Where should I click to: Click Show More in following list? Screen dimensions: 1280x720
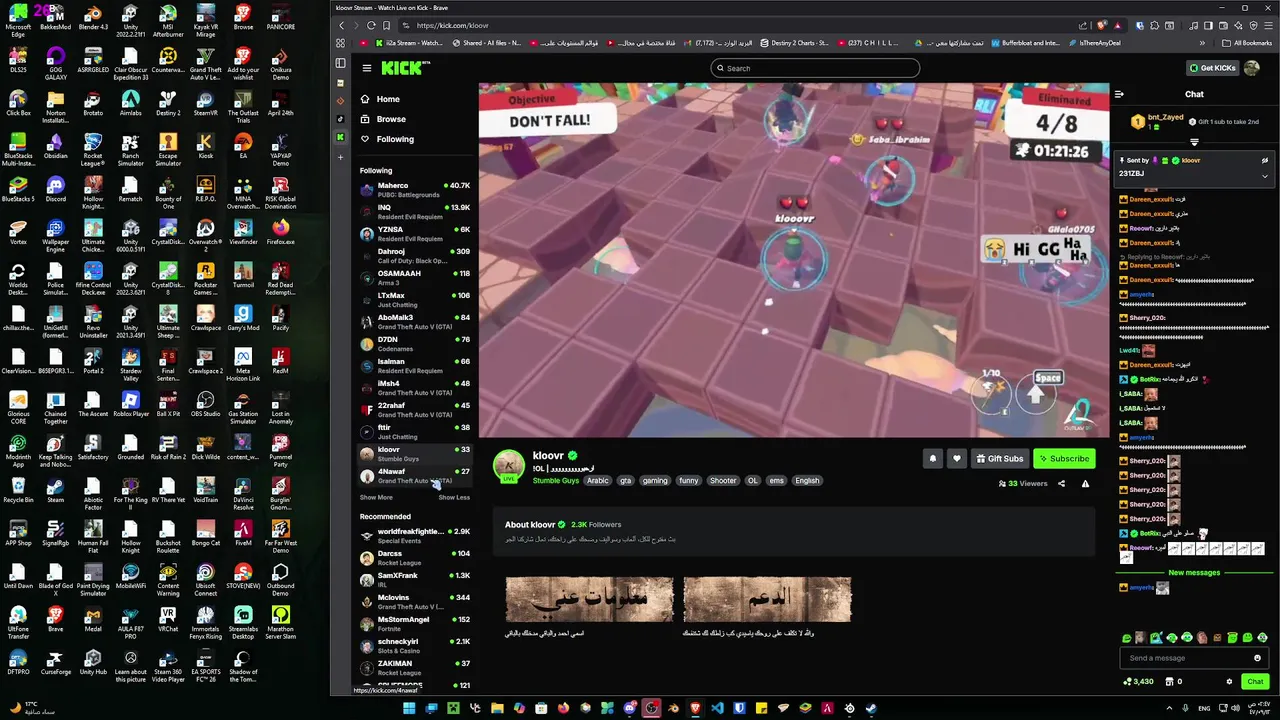pos(376,497)
